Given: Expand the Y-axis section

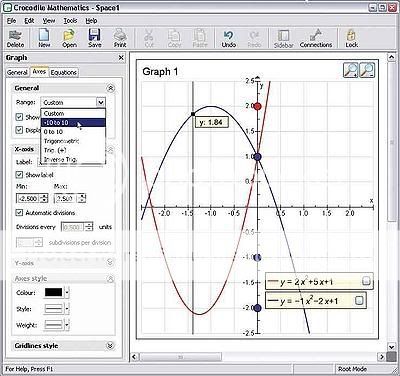Looking at the screenshot, I should pyautogui.click(x=111, y=263).
